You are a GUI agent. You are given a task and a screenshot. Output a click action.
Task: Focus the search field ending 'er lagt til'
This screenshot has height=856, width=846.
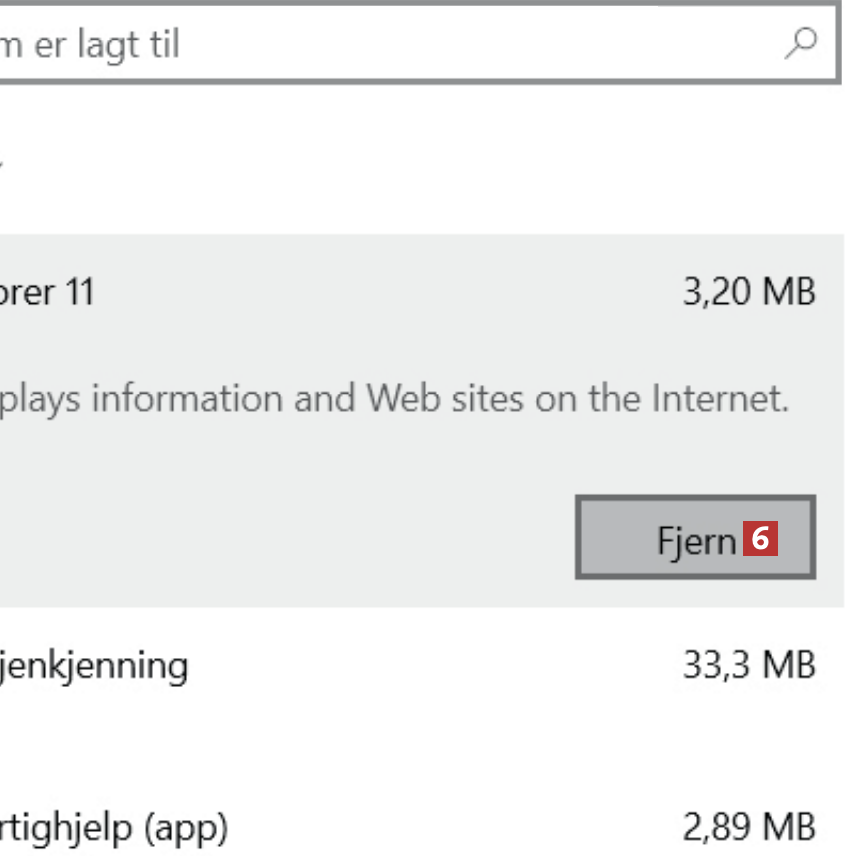[x=400, y=45]
